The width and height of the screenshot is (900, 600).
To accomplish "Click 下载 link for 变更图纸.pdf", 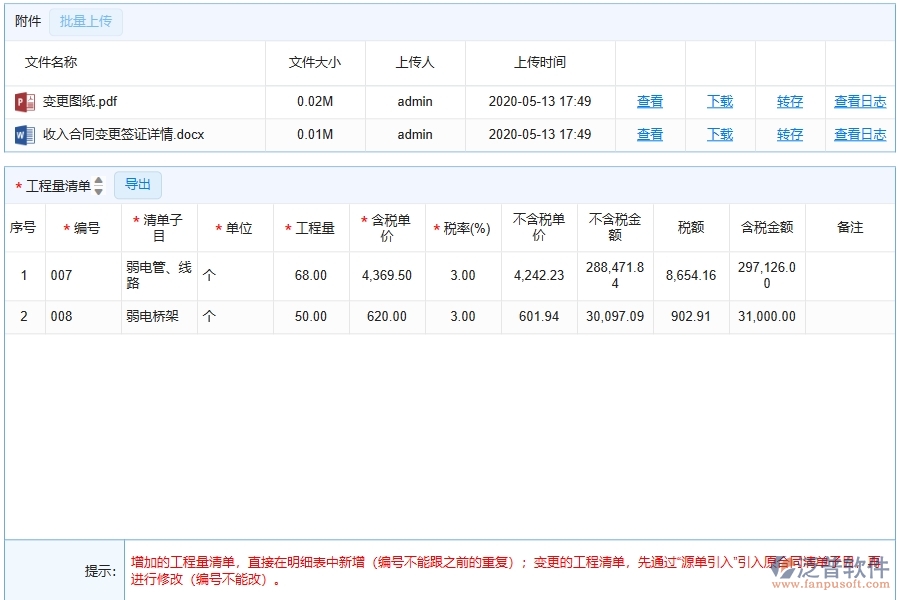I will click(x=719, y=101).
